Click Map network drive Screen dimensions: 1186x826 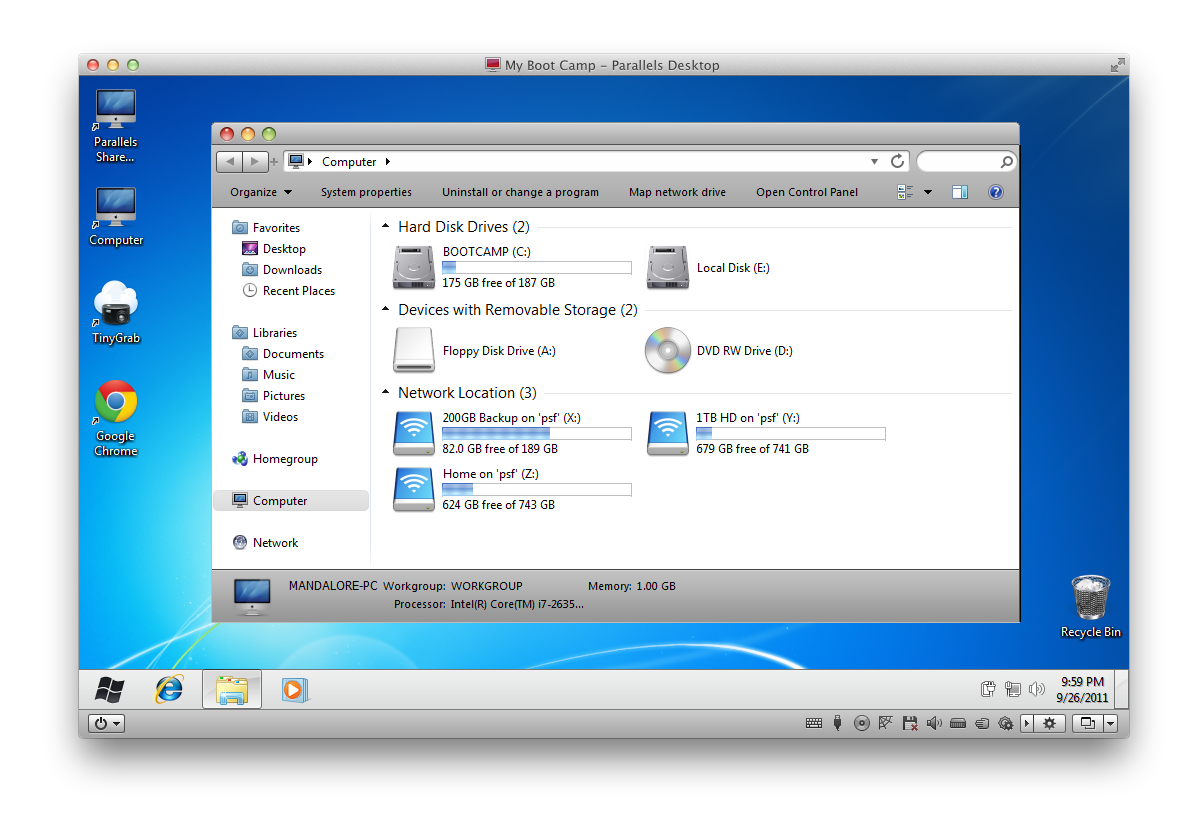[x=677, y=192]
